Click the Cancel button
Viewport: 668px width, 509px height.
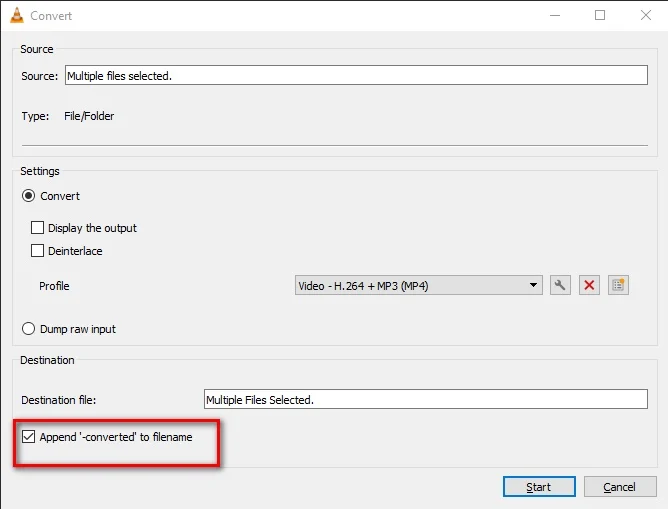(620, 486)
